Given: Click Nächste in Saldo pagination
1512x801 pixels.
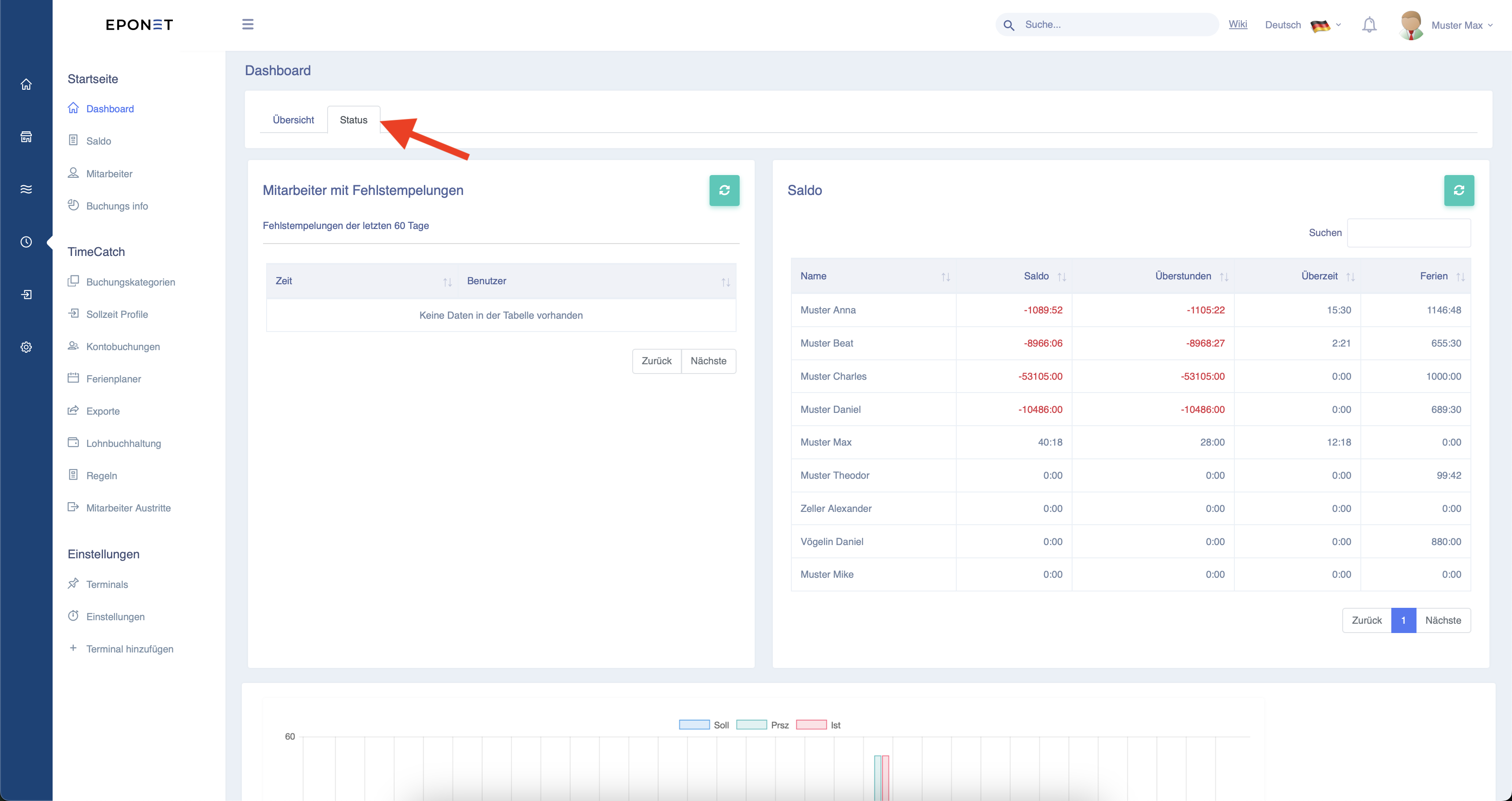Looking at the screenshot, I should pyautogui.click(x=1443, y=620).
